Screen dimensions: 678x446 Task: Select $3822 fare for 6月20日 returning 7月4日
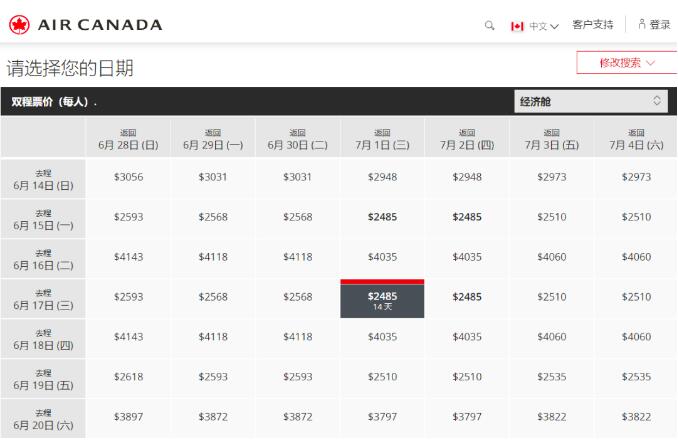636,417
